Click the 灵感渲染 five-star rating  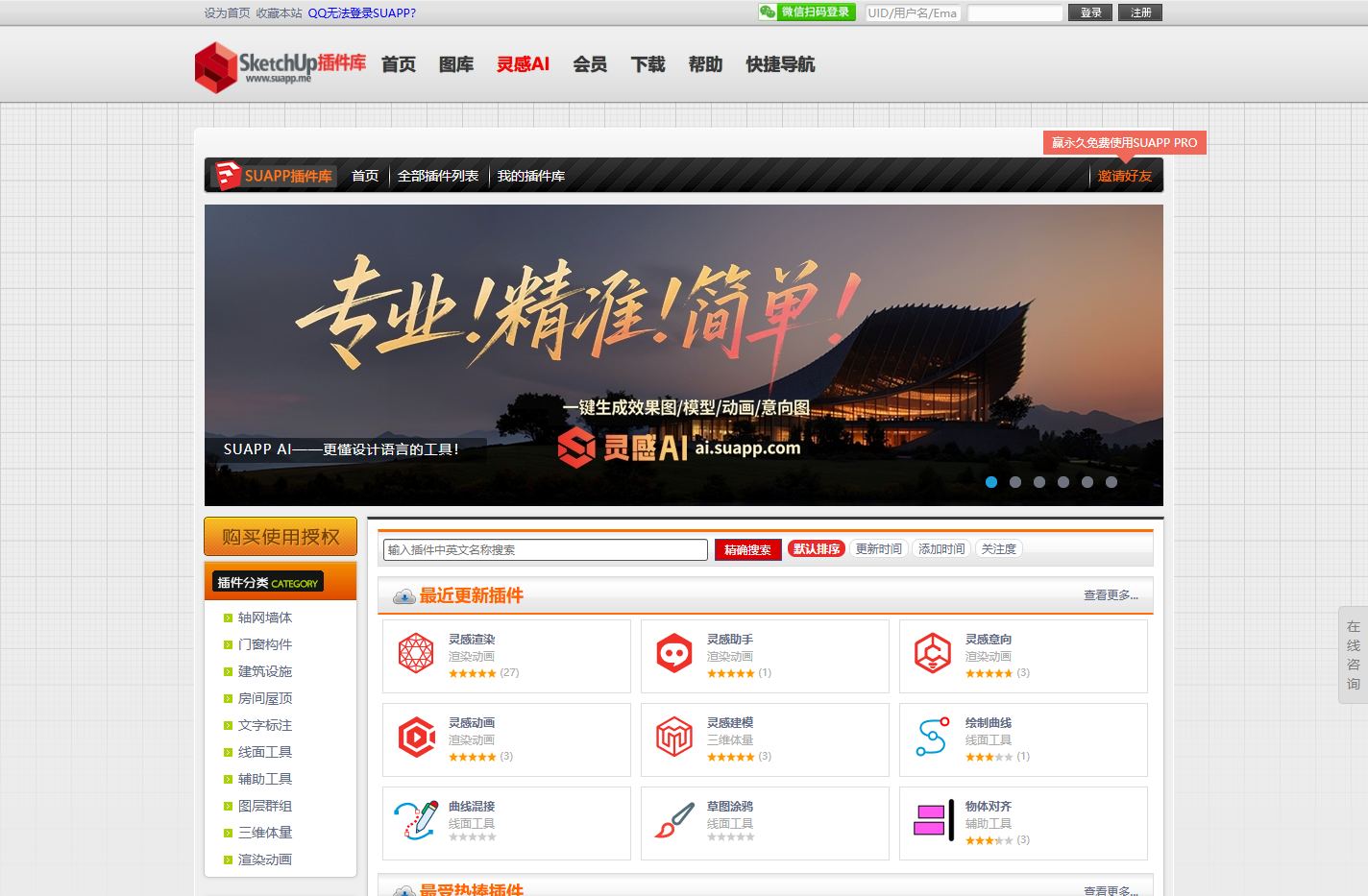[473, 673]
